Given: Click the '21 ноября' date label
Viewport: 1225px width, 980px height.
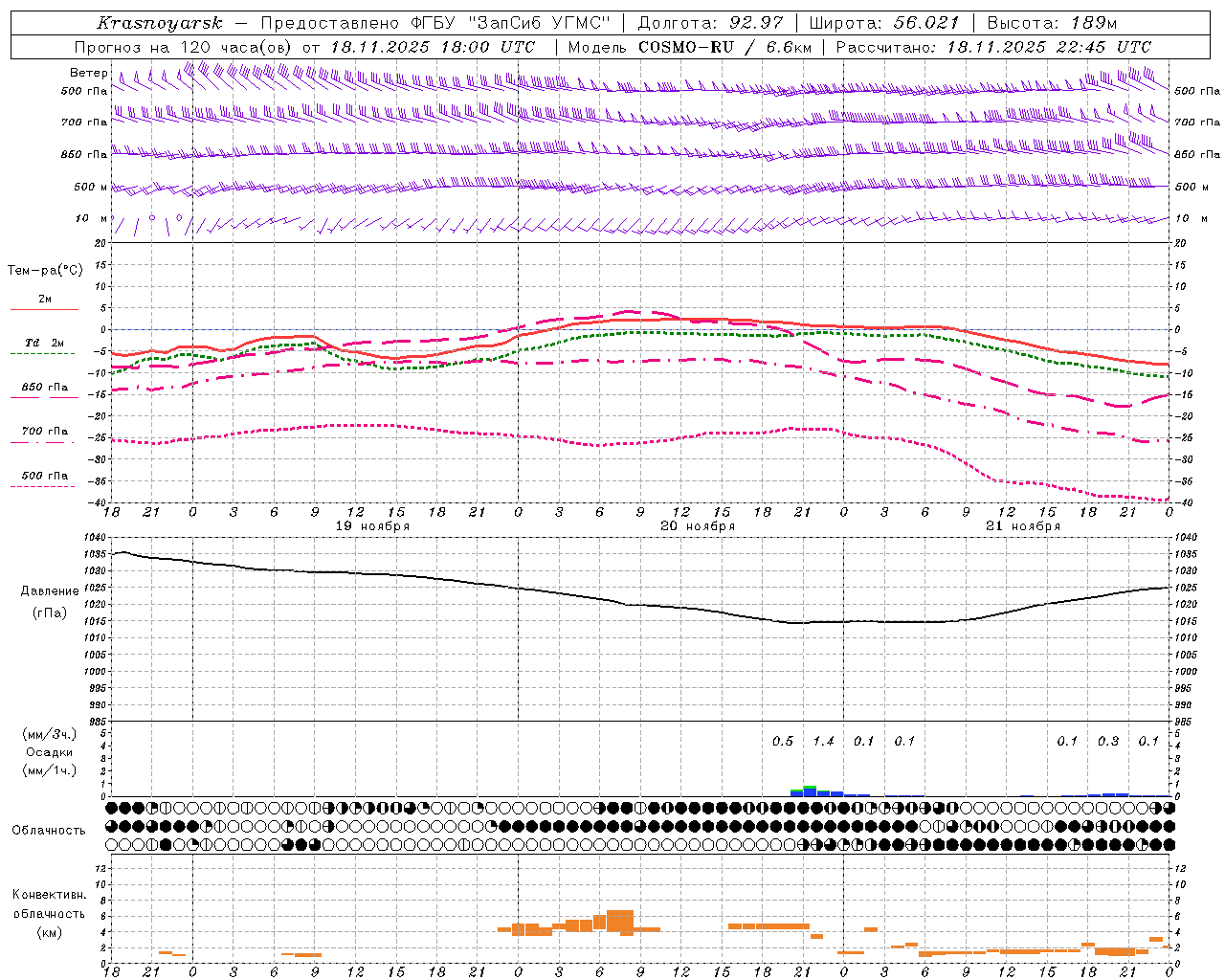Looking at the screenshot, I should (x=1023, y=526).
